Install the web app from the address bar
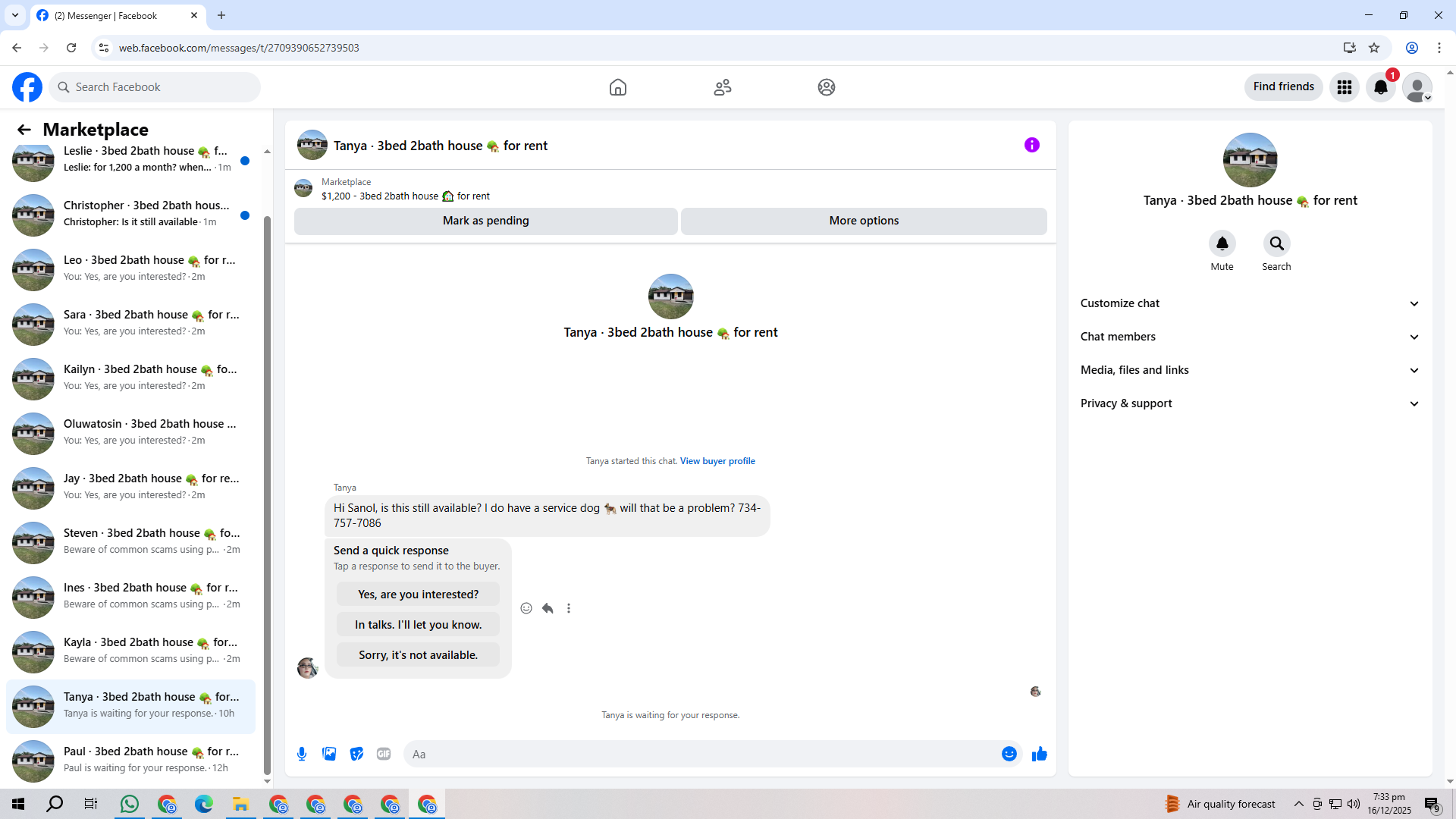Image resolution: width=1456 pixels, height=819 pixels. [1350, 48]
